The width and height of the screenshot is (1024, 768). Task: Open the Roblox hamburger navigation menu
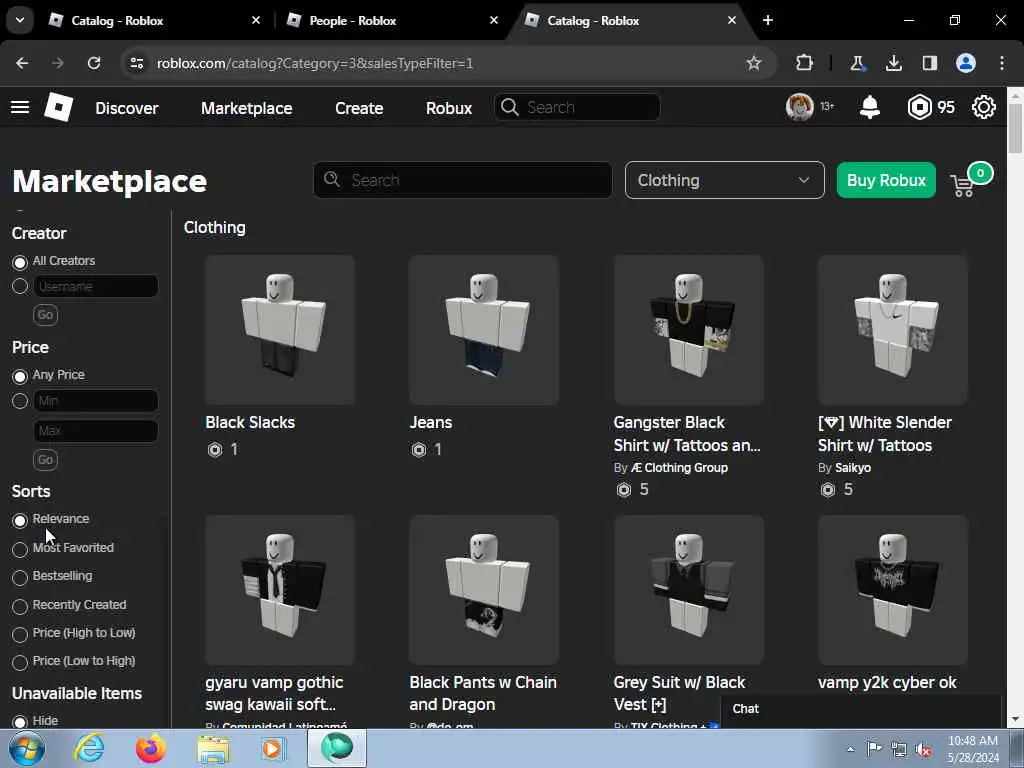(20, 107)
